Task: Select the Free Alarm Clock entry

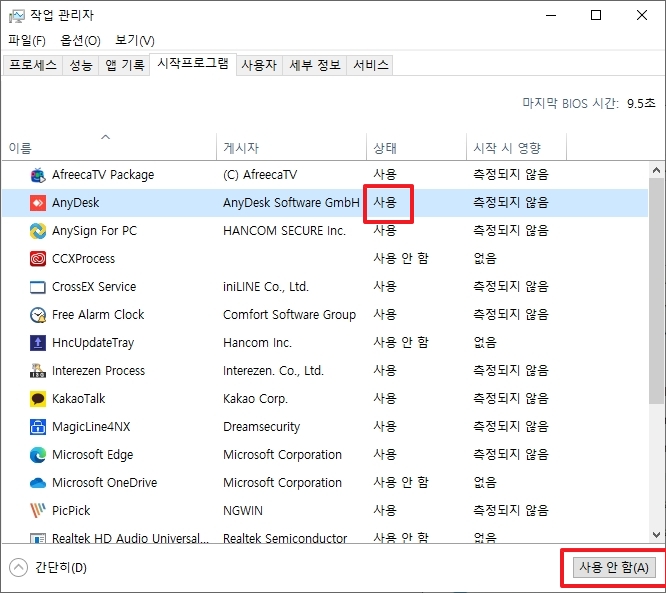Action: click(98, 315)
